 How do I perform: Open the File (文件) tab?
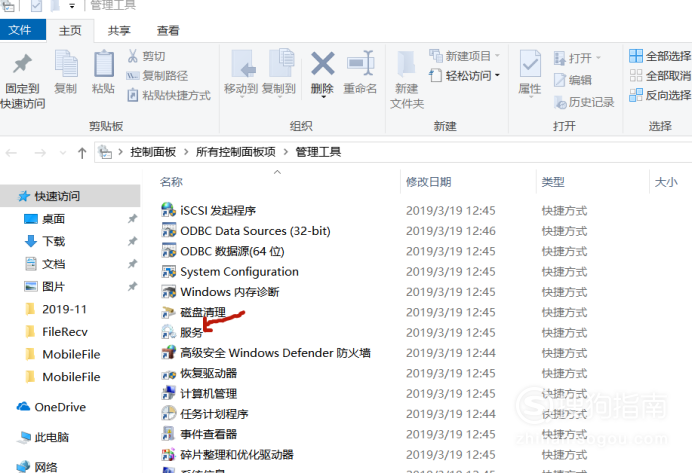click(21, 30)
